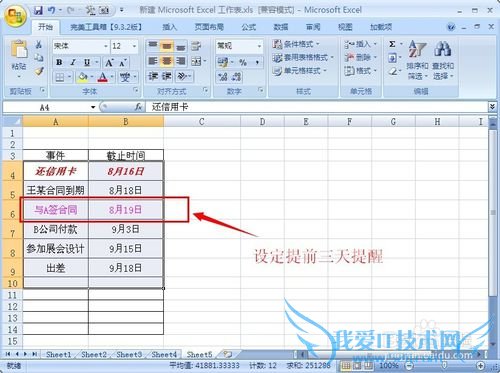The height and width of the screenshot is (373, 500).
Task: Switch to 公式 ribbon tab
Action: 249,27
